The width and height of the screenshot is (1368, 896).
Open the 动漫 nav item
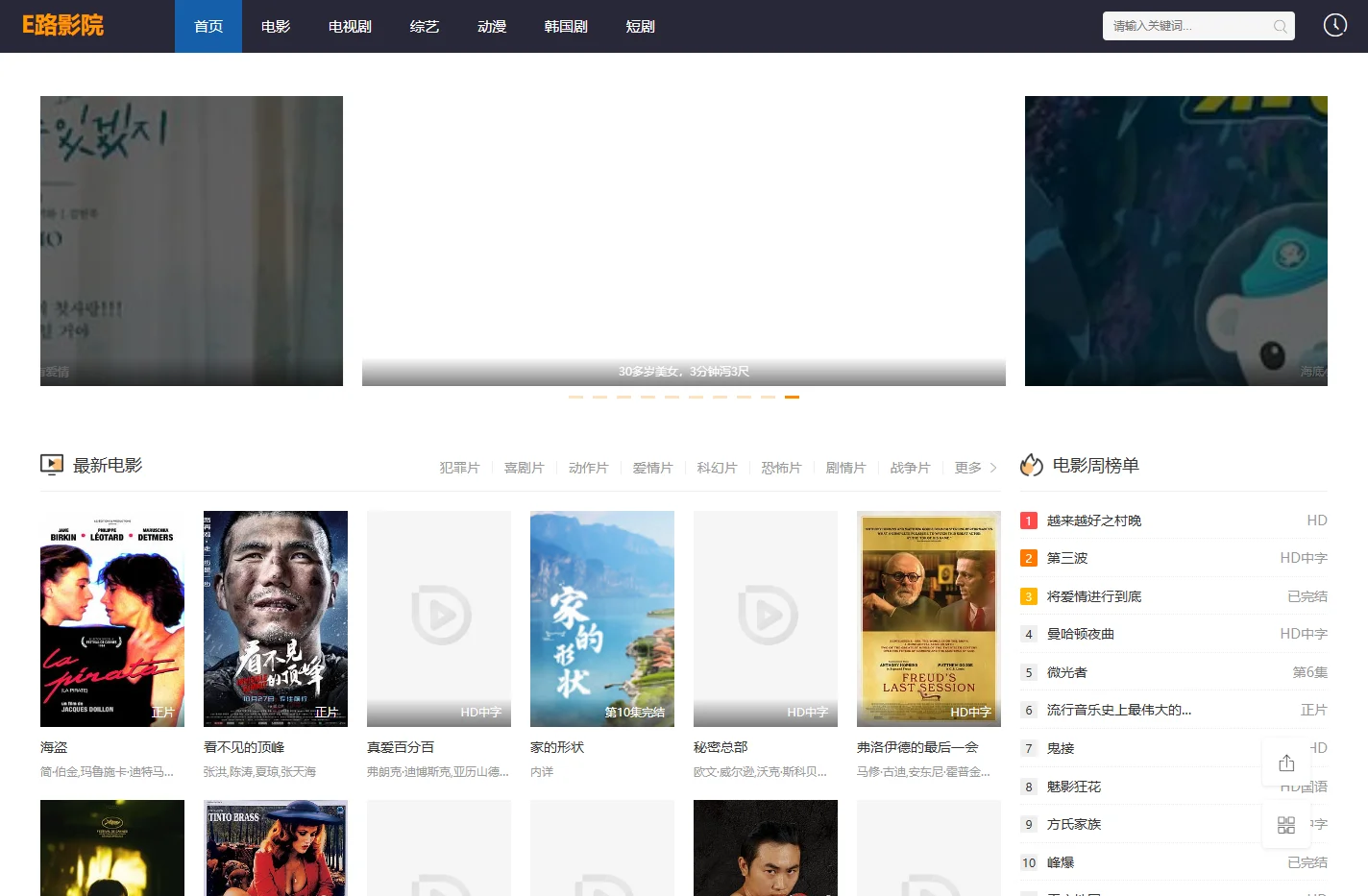coord(492,26)
